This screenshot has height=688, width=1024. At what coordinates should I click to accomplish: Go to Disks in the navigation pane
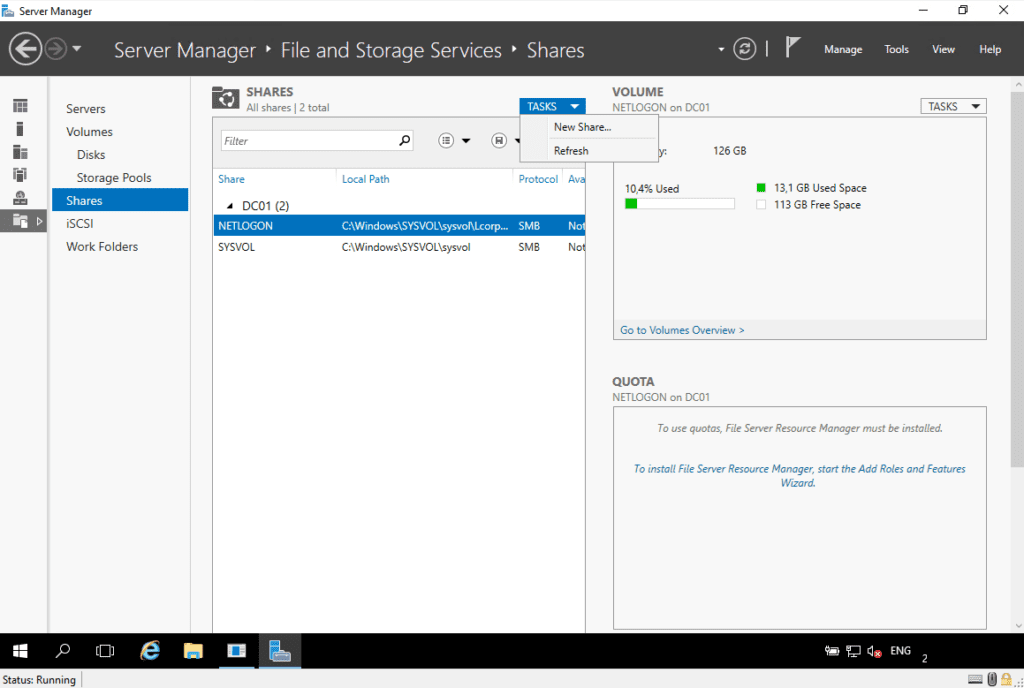click(x=91, y=154)
